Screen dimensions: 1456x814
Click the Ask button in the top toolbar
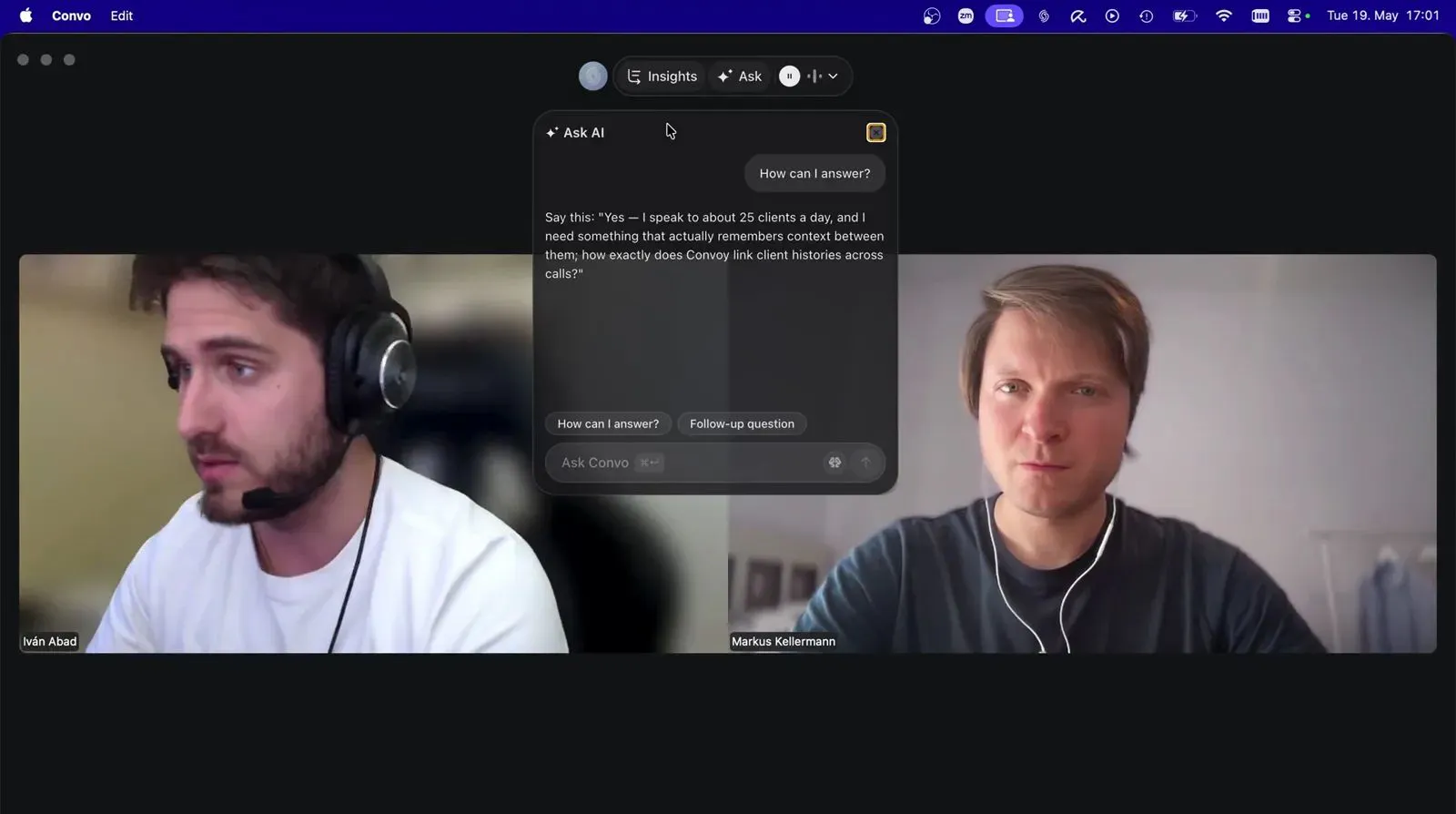click(740, 76)
